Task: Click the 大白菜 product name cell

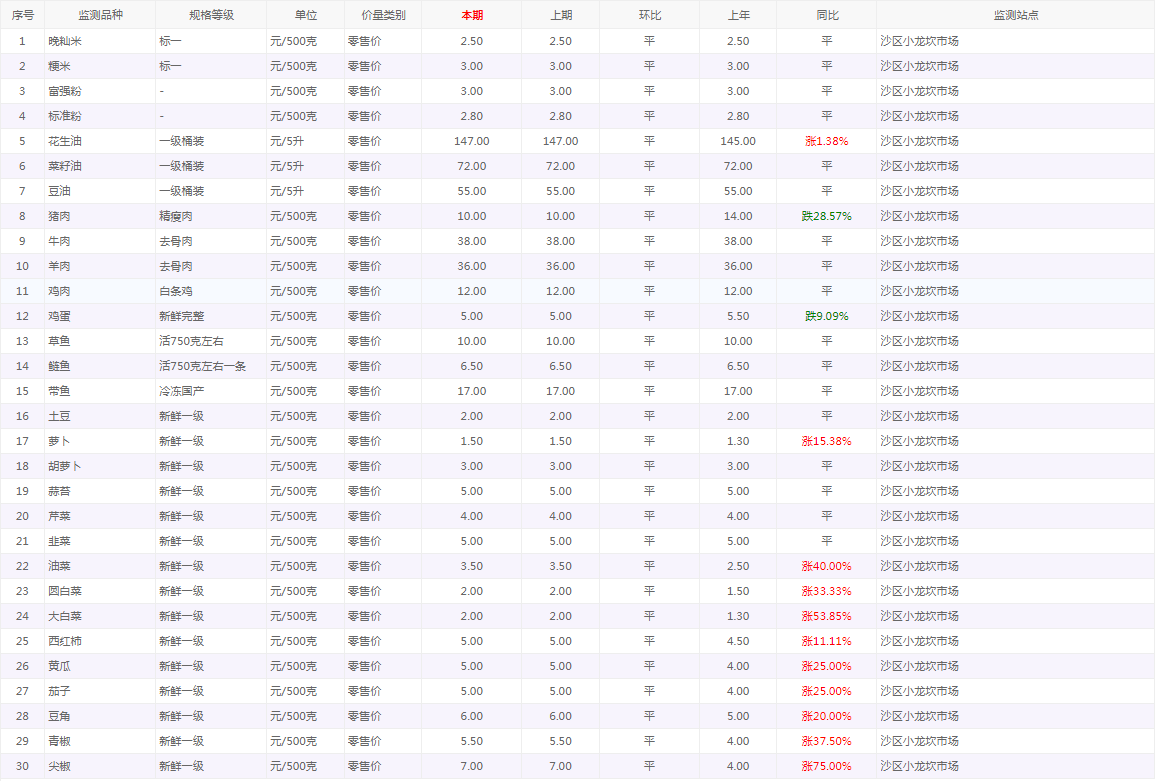Action: pos(65,616)
